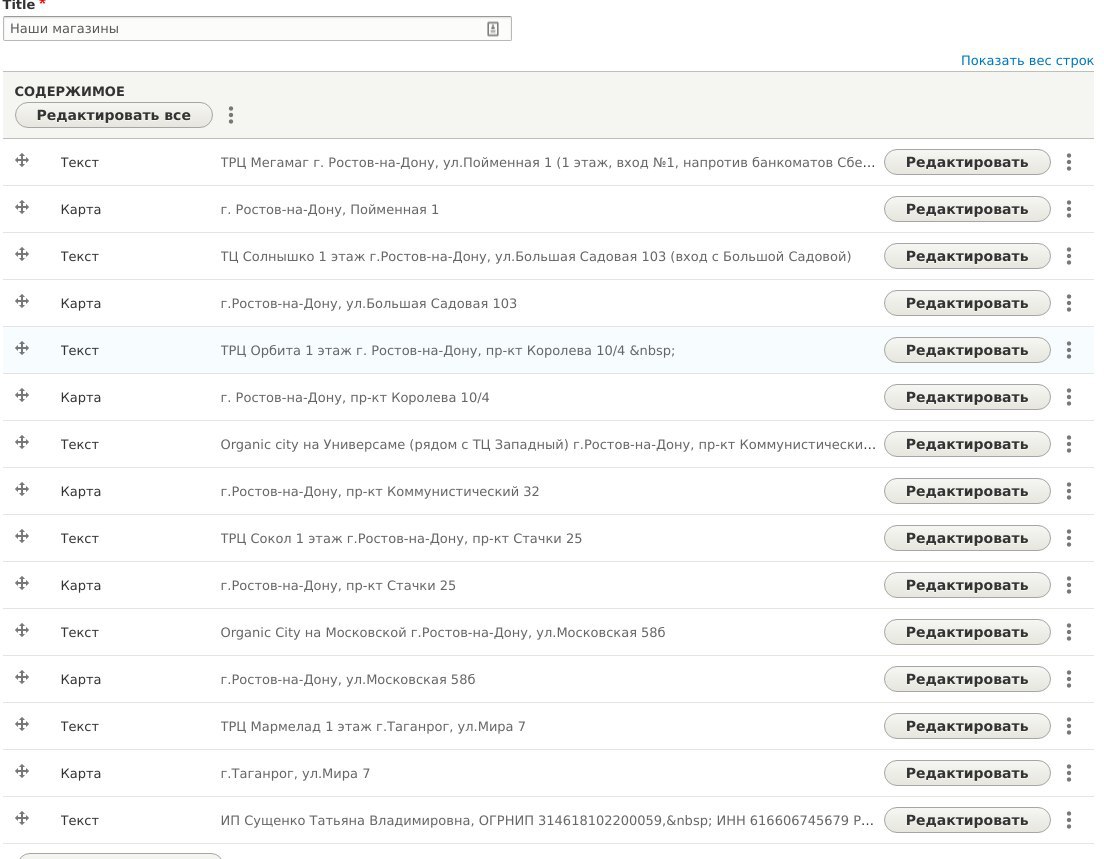Edit the Пойменная 1 map paragraph
Viewport: 1104px width, 859px height.
pos(967,209)
